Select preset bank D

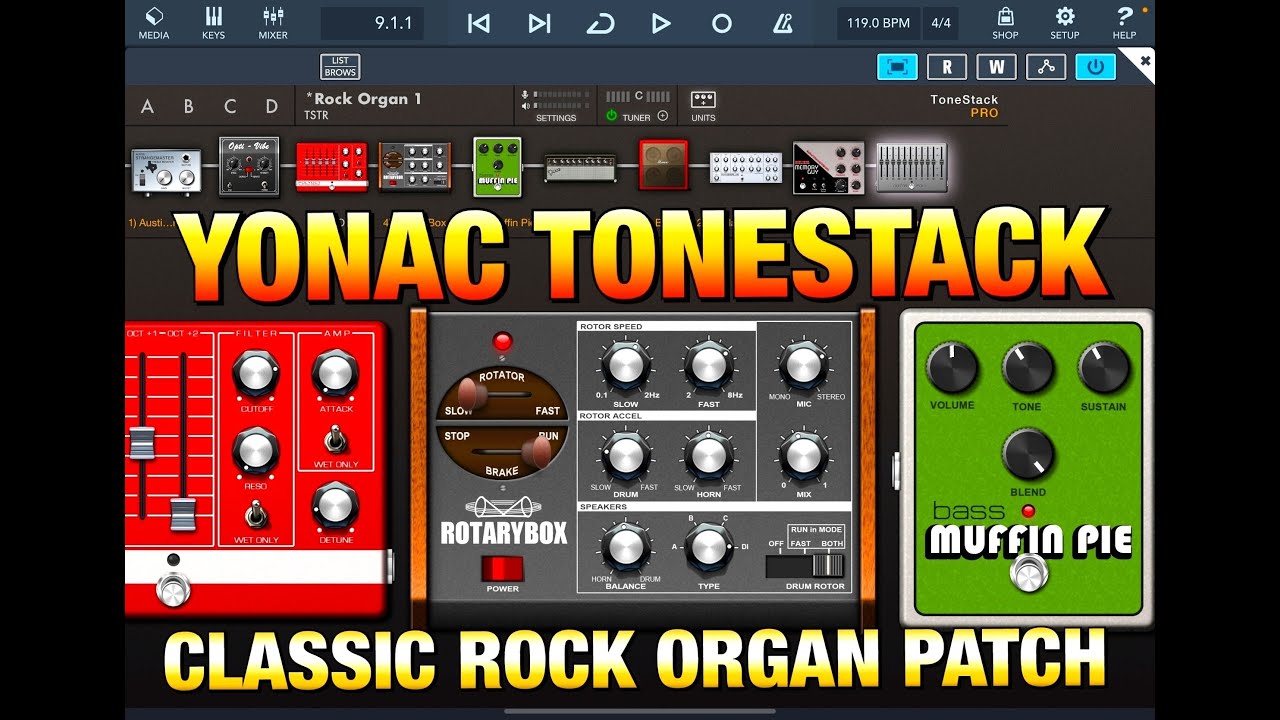[x=271, y=106]
